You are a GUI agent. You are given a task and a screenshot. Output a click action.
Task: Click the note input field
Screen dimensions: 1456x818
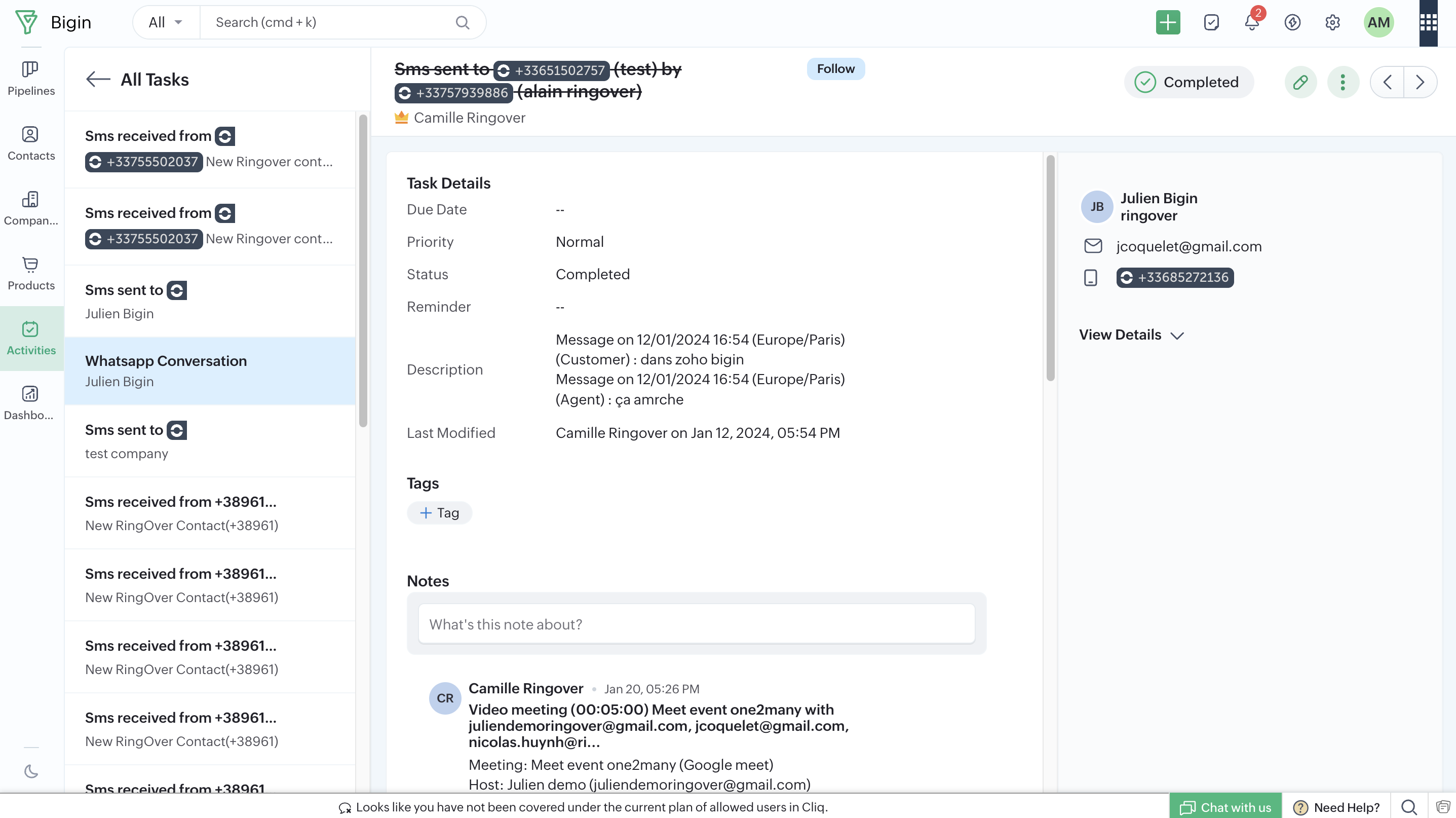click(x=697, y=624)
